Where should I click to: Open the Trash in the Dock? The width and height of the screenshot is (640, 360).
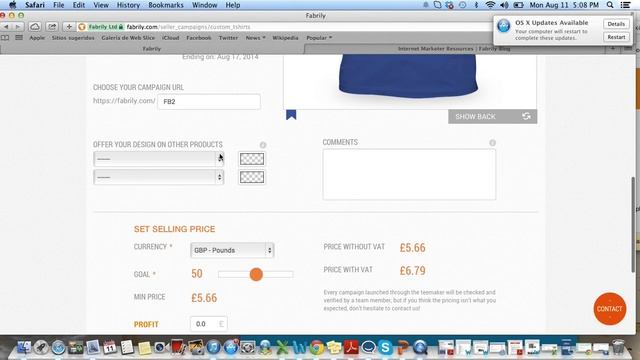pos(618,347)
